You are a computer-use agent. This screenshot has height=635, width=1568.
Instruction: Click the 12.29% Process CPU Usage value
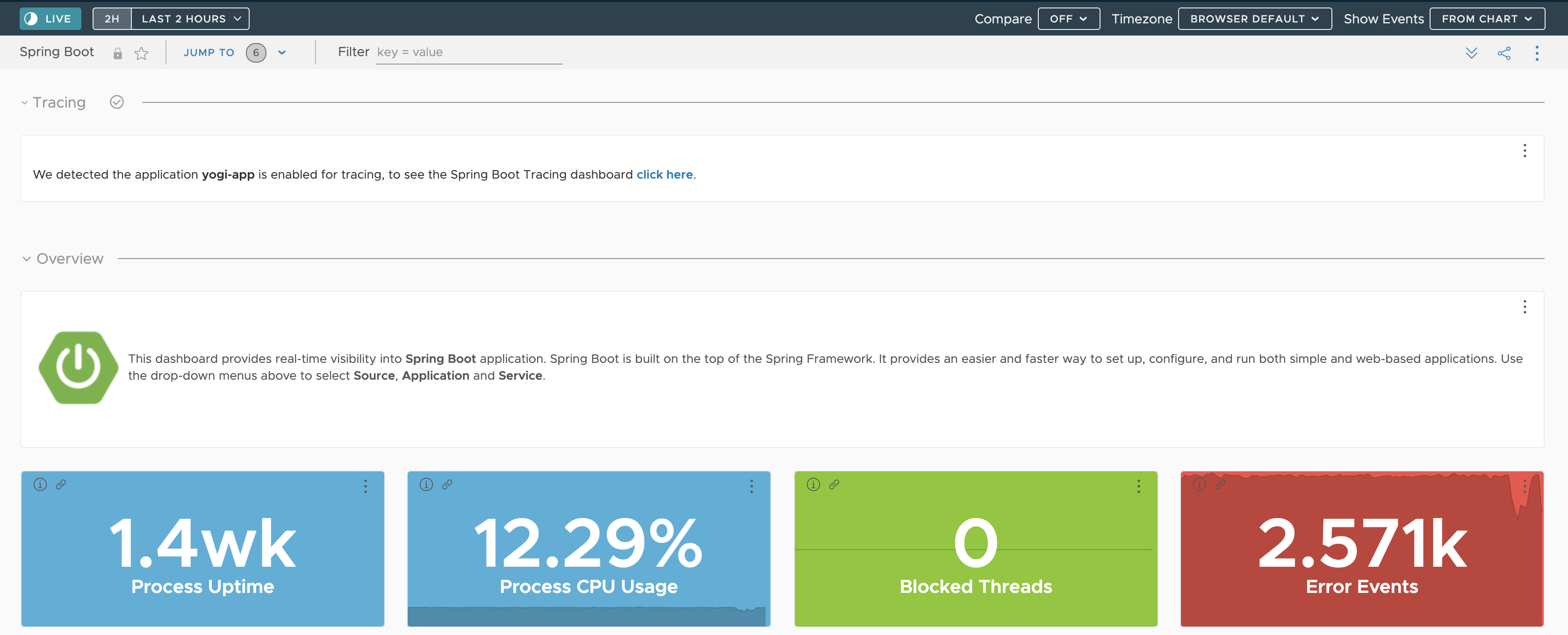pyautogui.click(x=589, y=543)
